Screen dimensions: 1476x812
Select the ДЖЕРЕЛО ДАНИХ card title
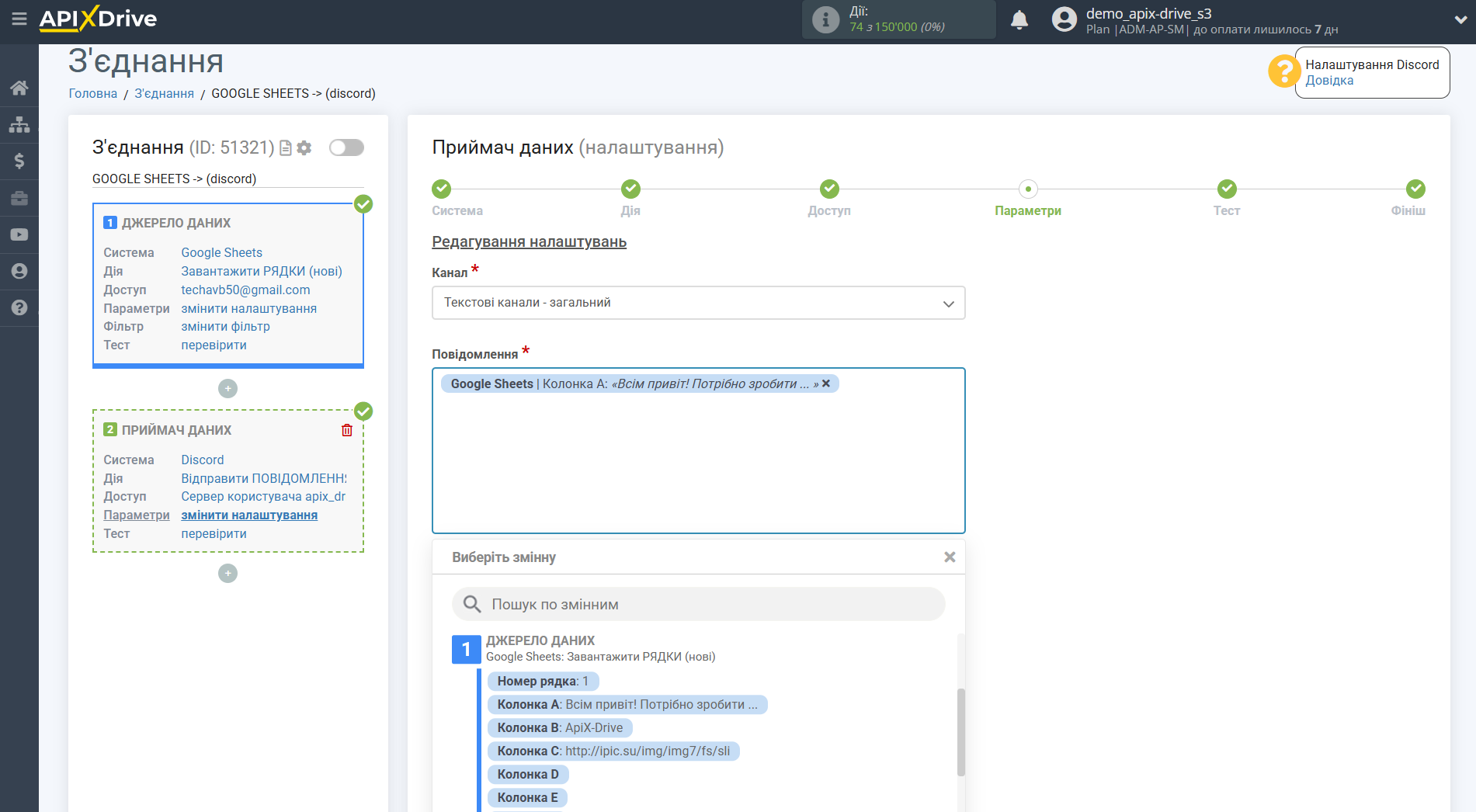coord(176,223)
